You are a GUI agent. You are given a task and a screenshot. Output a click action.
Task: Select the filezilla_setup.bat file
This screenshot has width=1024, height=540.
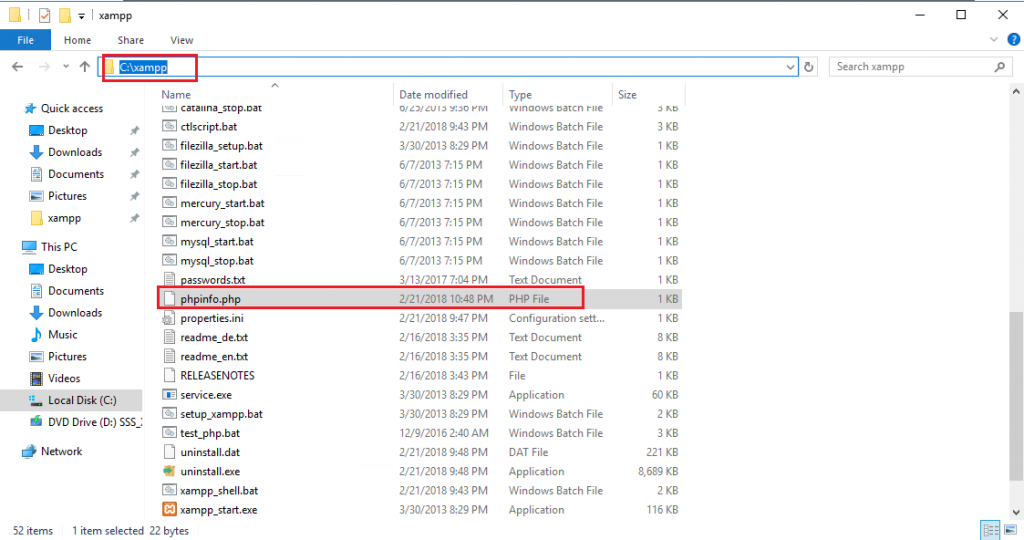pyautogui.click(x=221, y=146)
